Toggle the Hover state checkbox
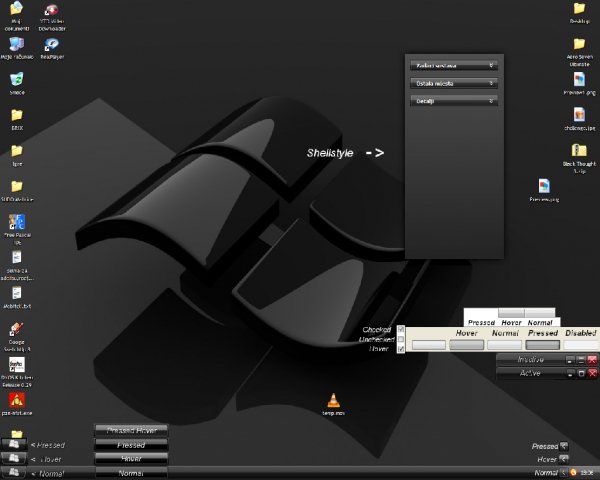 point(401,349)
